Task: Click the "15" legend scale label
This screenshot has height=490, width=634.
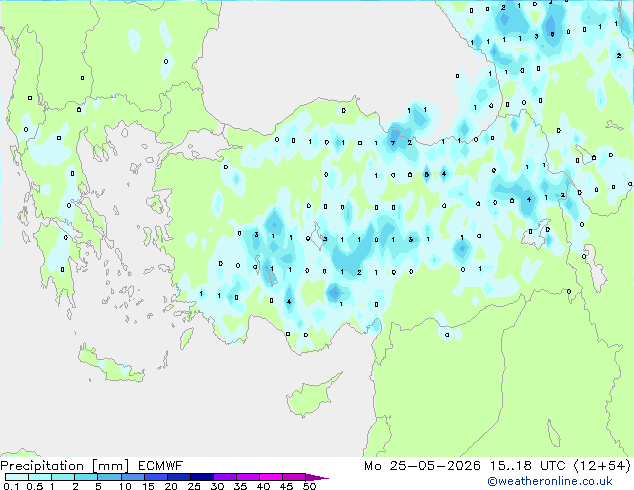Action: tap(148, 486)
